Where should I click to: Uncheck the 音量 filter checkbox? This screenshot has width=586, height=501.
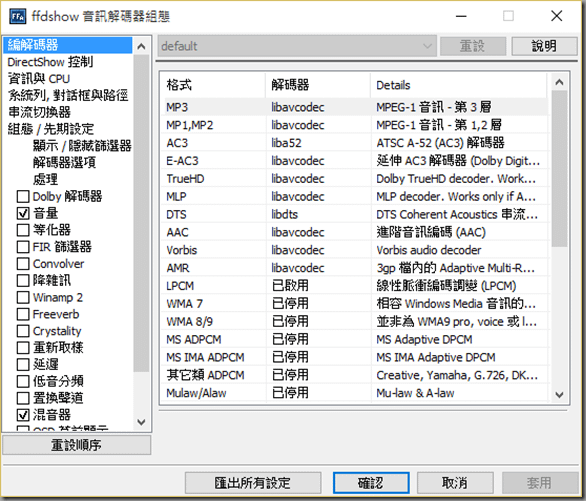(23, 213)
